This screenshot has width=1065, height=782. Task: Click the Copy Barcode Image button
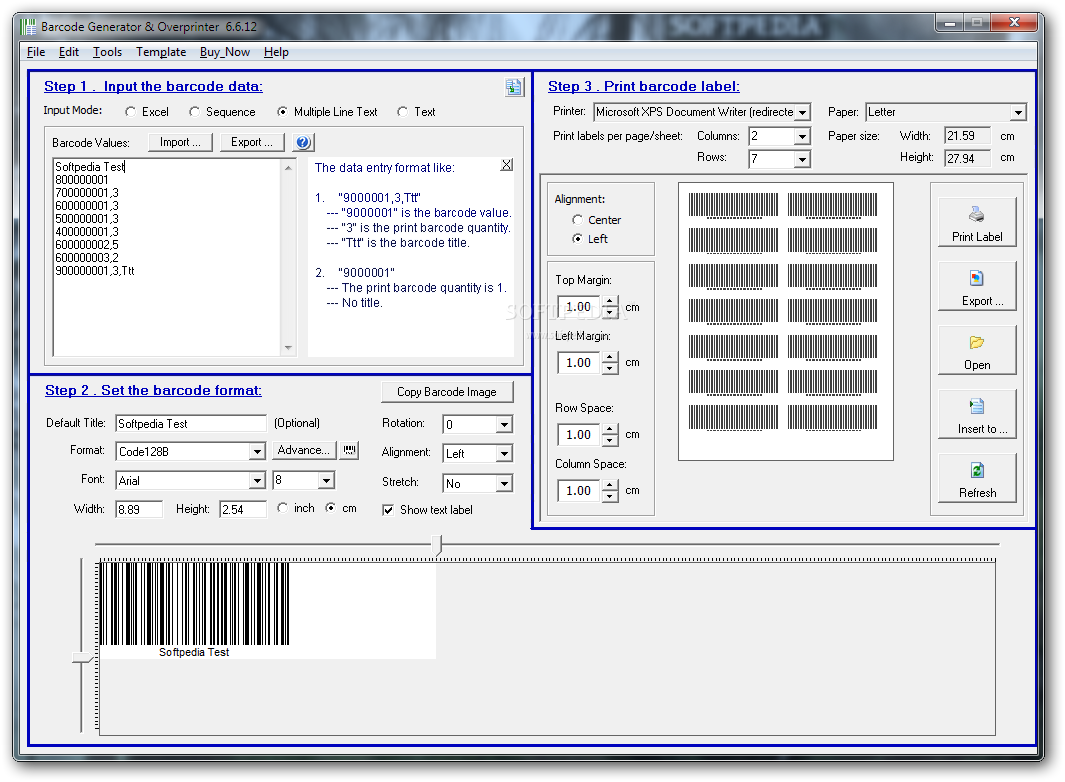coord(447,392)
